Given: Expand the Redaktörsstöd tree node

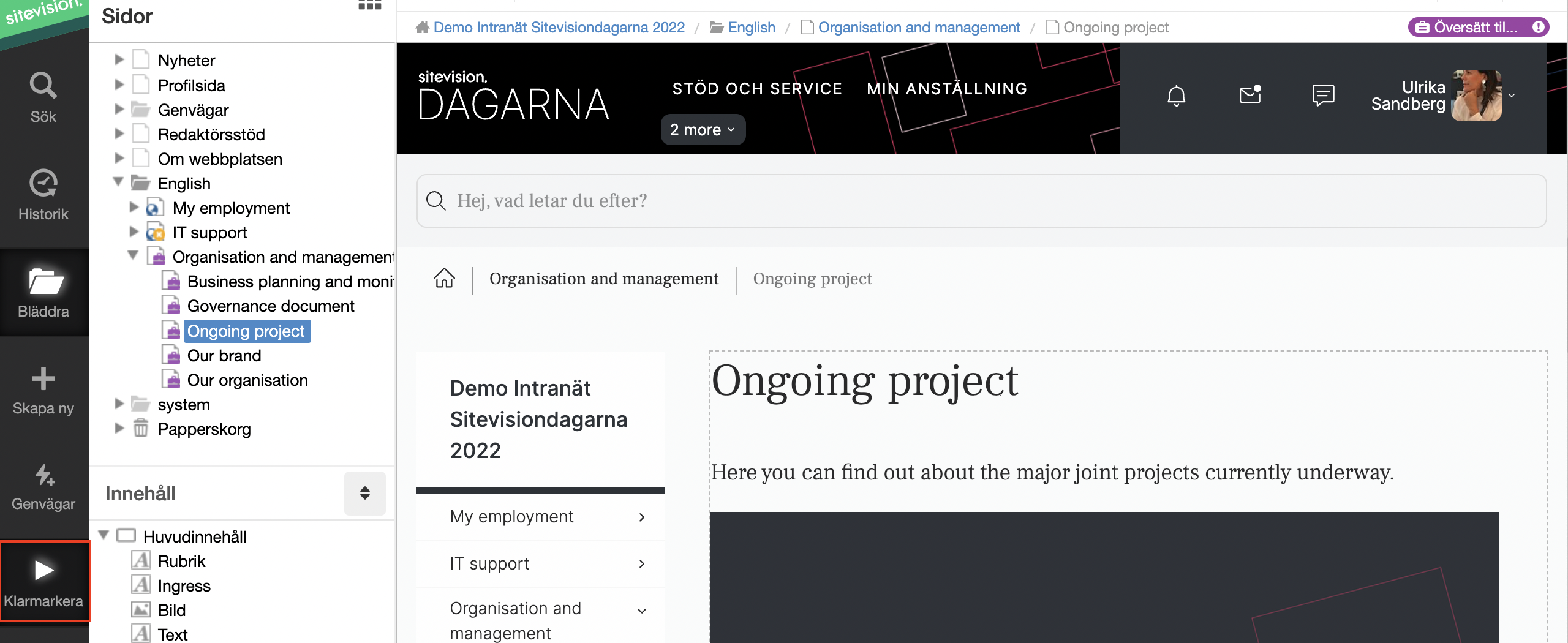Looking at the screenshot, I should tap(119, 133).
